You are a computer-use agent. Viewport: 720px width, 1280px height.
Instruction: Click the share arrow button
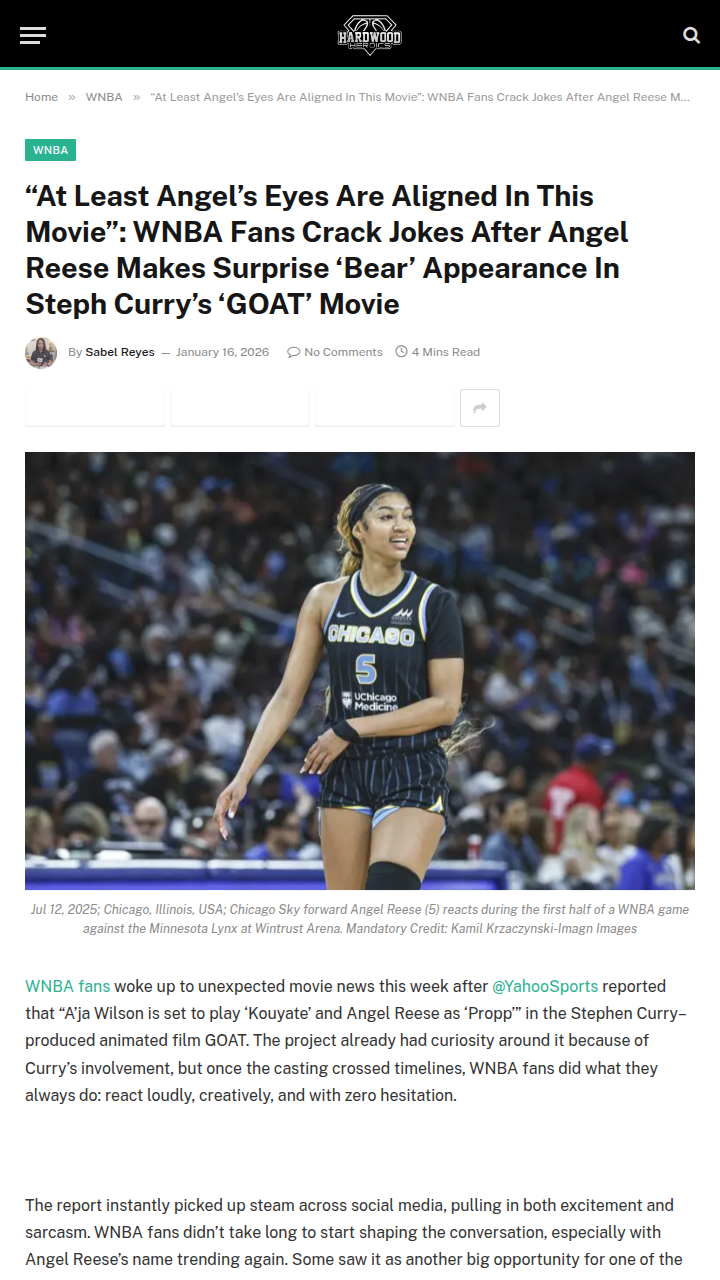pyautogui.click(x=480, y=408)
